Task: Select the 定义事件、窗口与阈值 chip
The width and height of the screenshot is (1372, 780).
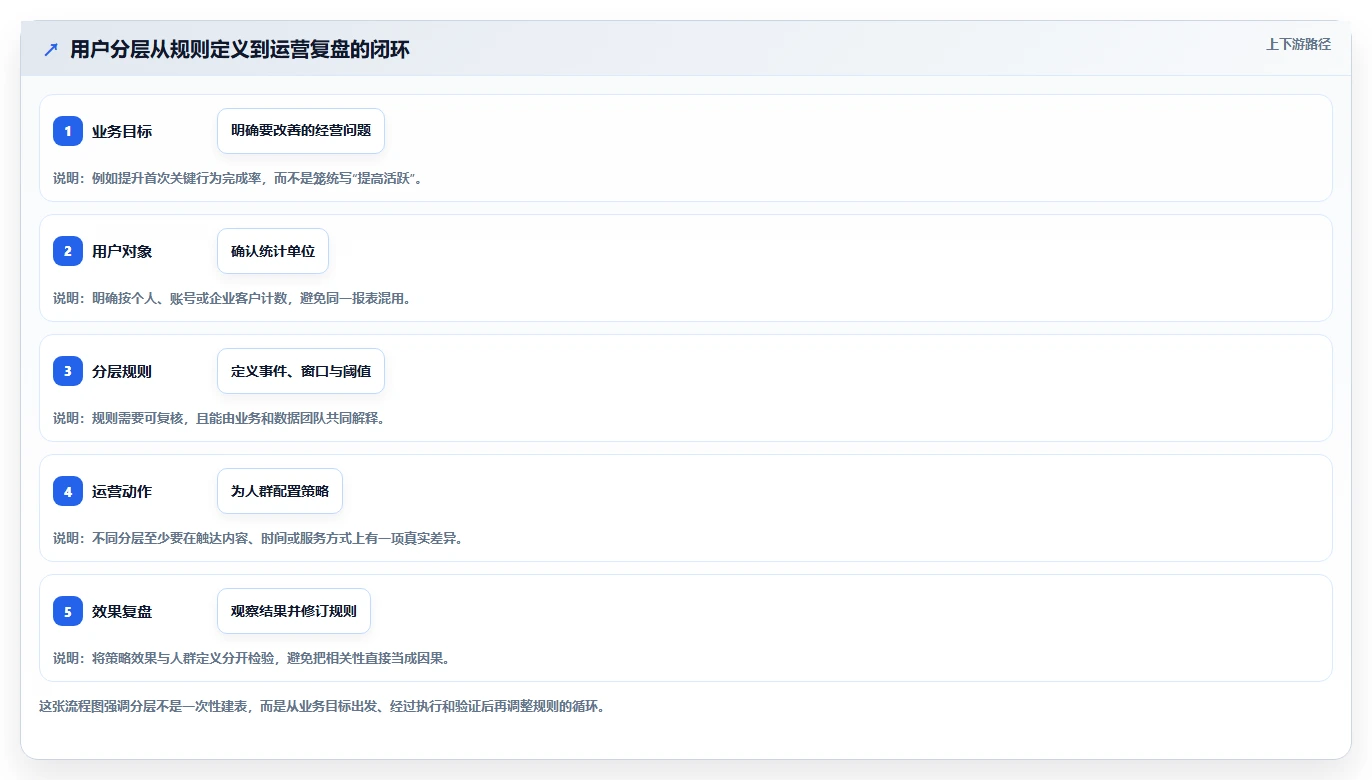Action: (x=301, y=371)
